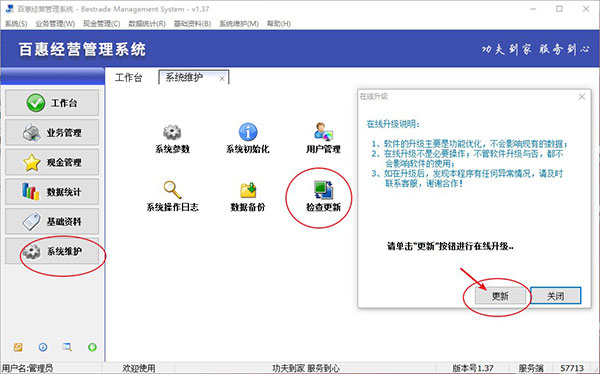The height and width of the screenshot is (374, 600).
Task: Click 用户名:管理员 in status bar
Action: [28, 368]
